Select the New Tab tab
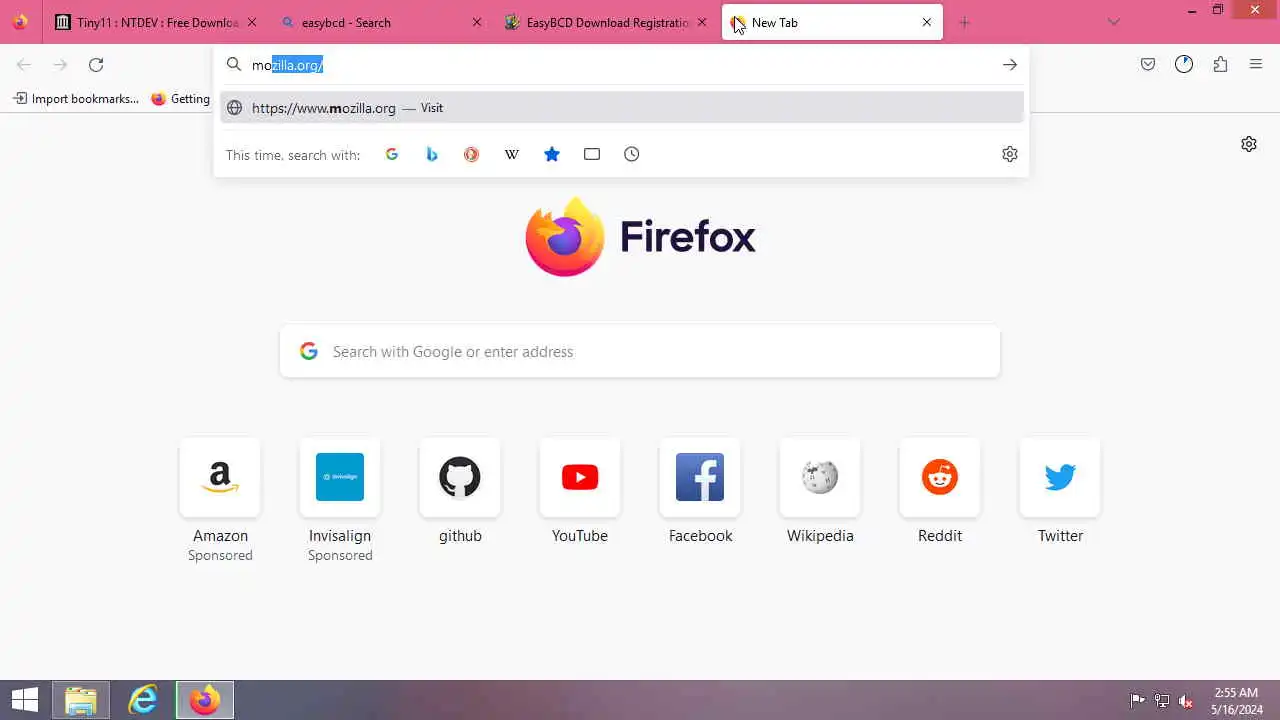 pyautogui.click(x=832, y=22)
